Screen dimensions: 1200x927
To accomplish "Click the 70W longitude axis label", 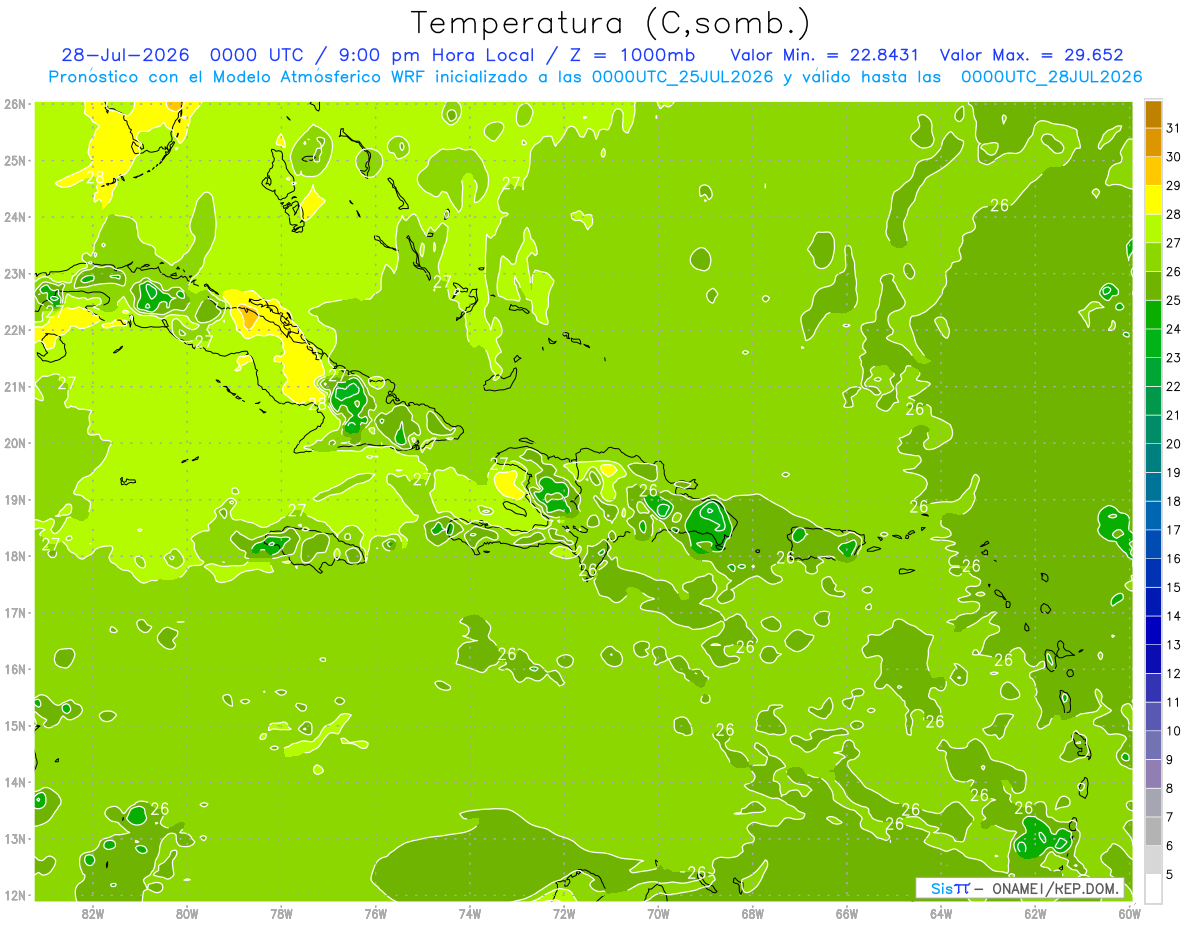I will (658, 913).
